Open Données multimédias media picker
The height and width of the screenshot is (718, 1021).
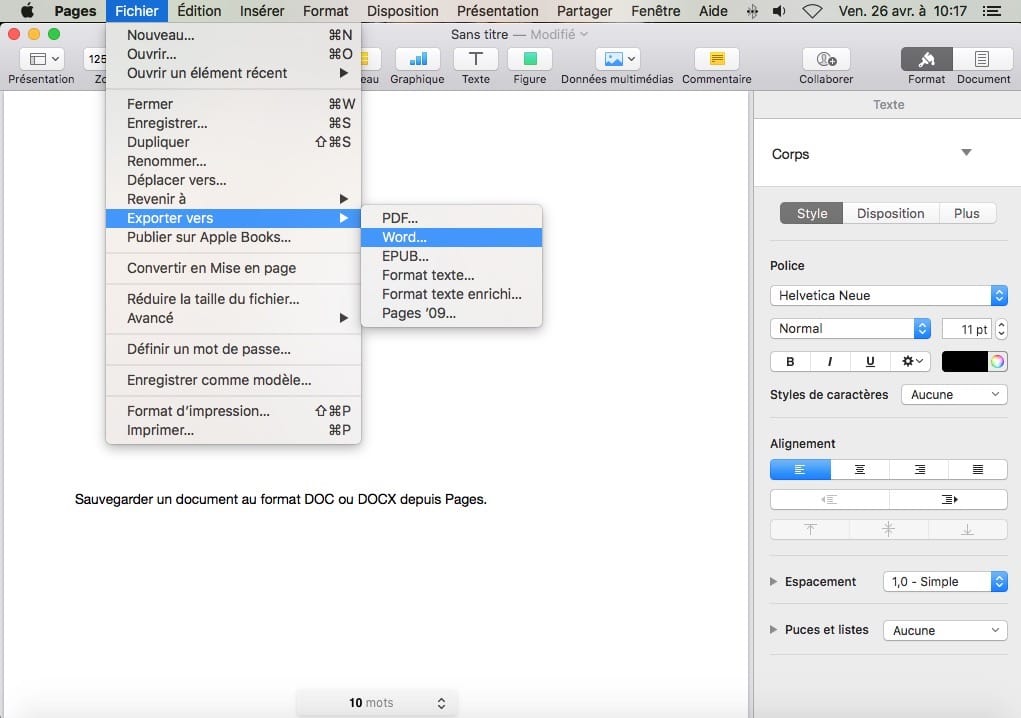[617, 59]
